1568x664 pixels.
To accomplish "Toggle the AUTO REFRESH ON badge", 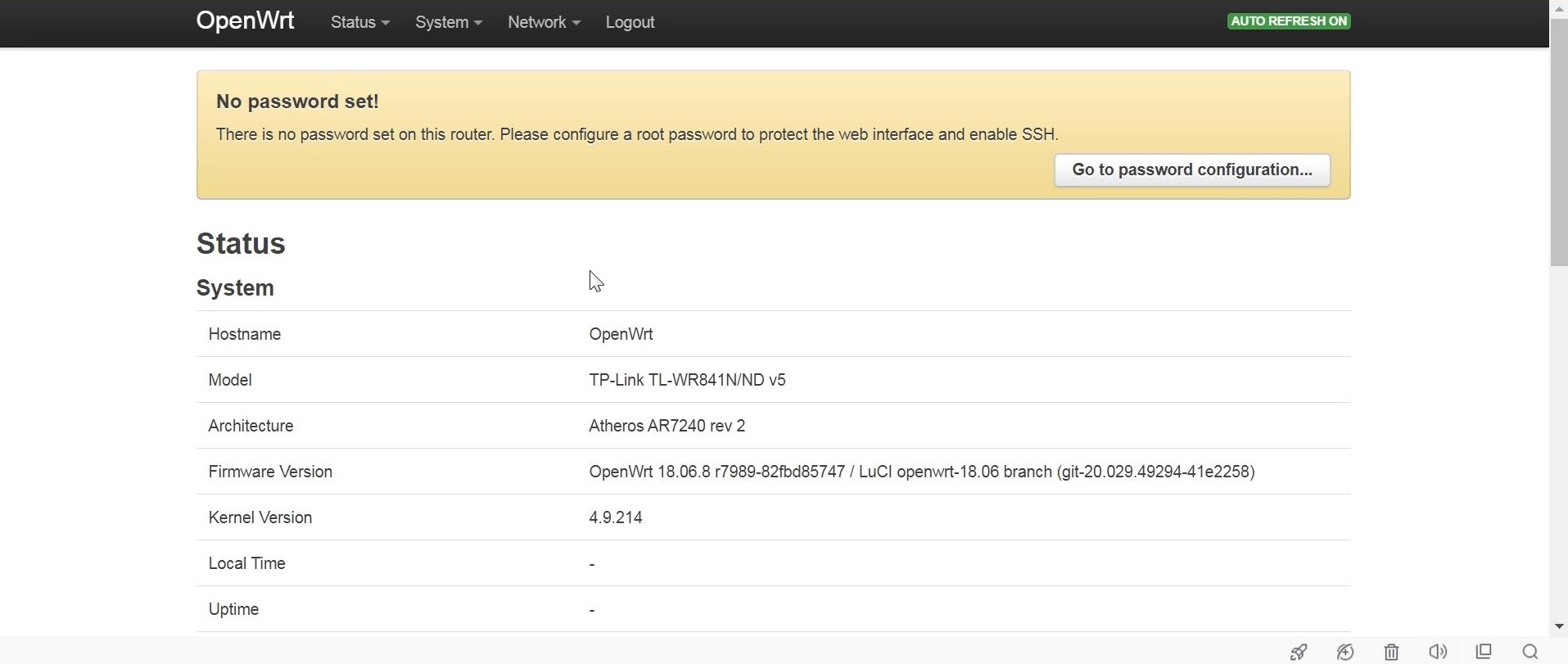I will (1289, 21).
